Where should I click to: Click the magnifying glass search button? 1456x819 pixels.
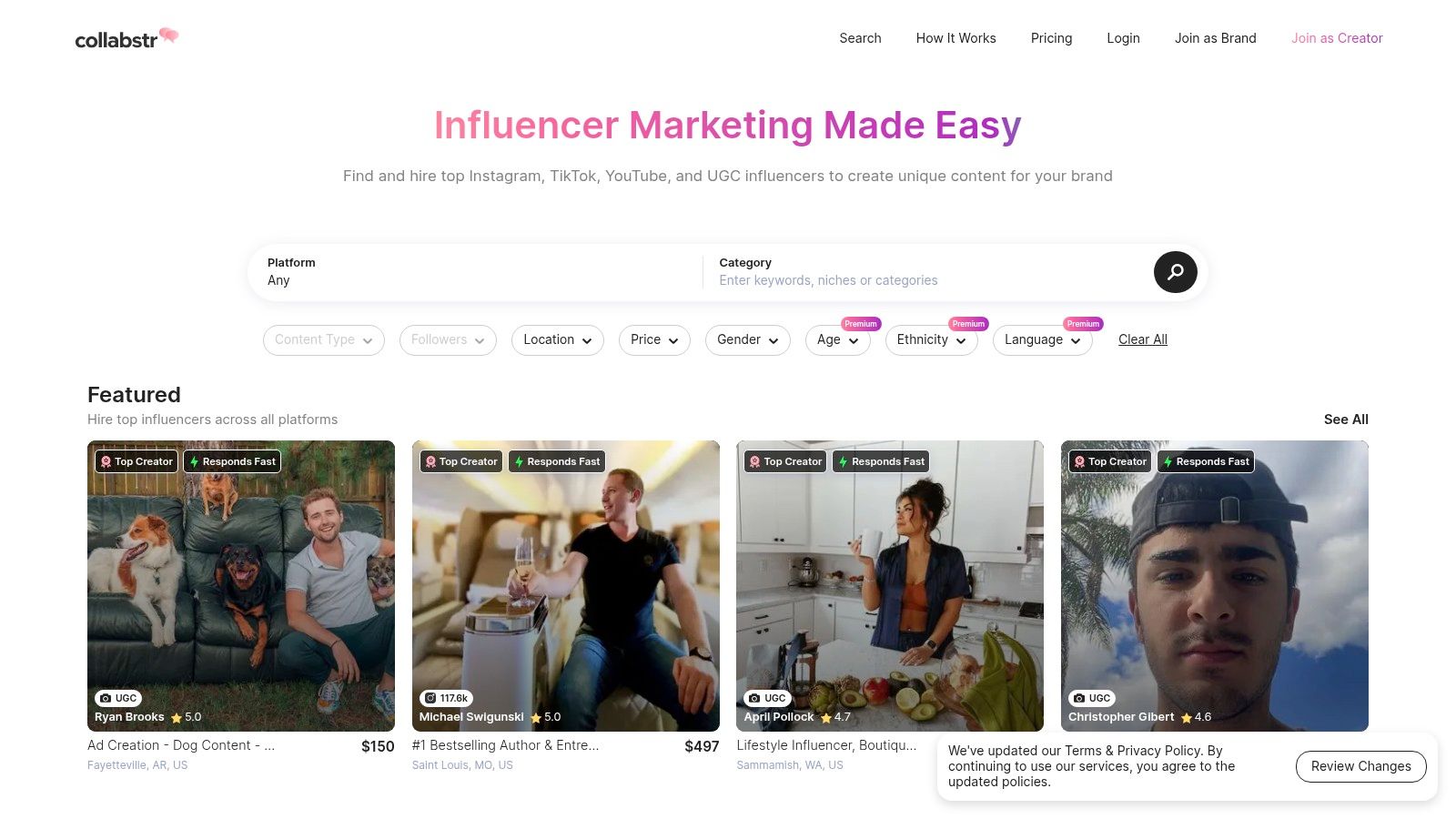1175,272
